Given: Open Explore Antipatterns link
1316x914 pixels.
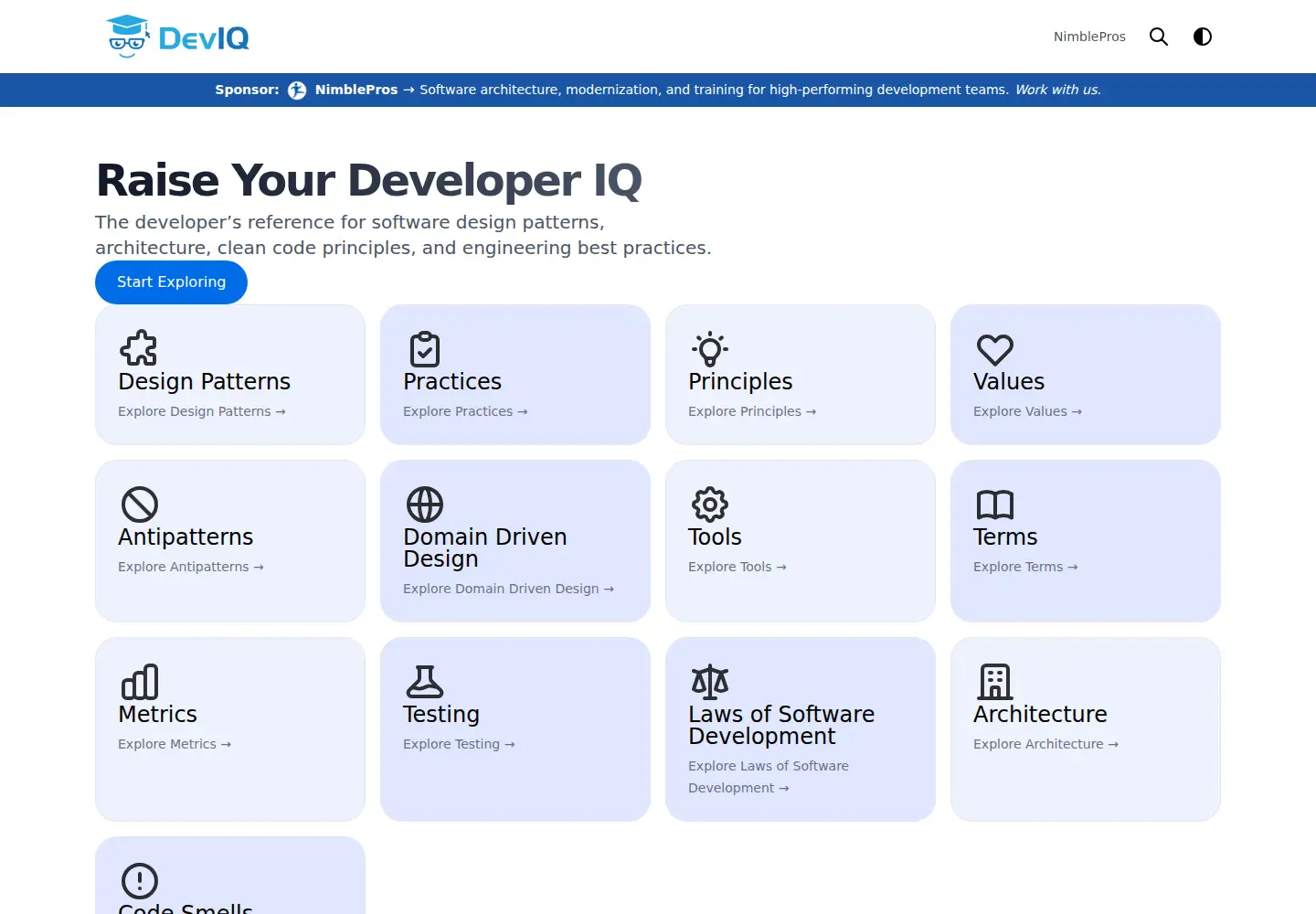Looking at the screenshot, I should 191,567.
